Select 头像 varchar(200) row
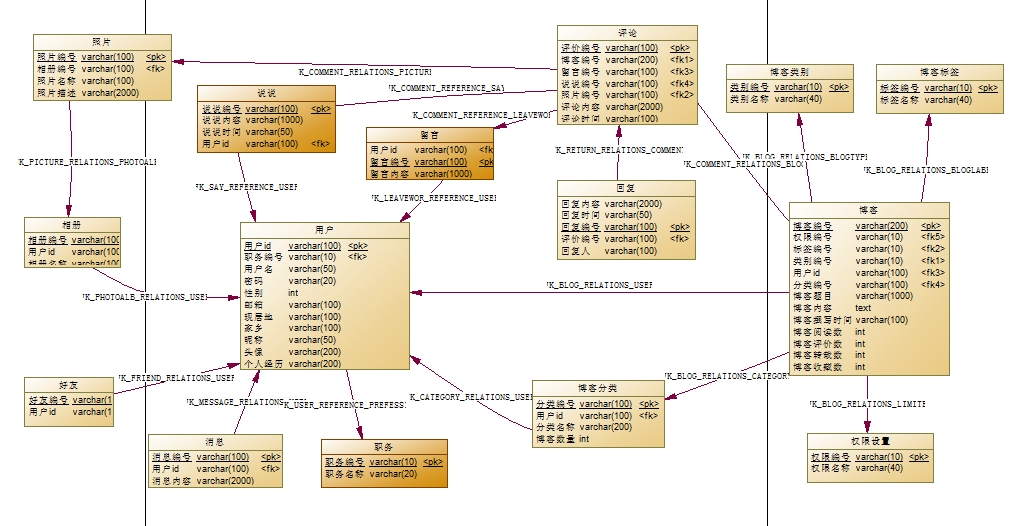 (293, 352)
